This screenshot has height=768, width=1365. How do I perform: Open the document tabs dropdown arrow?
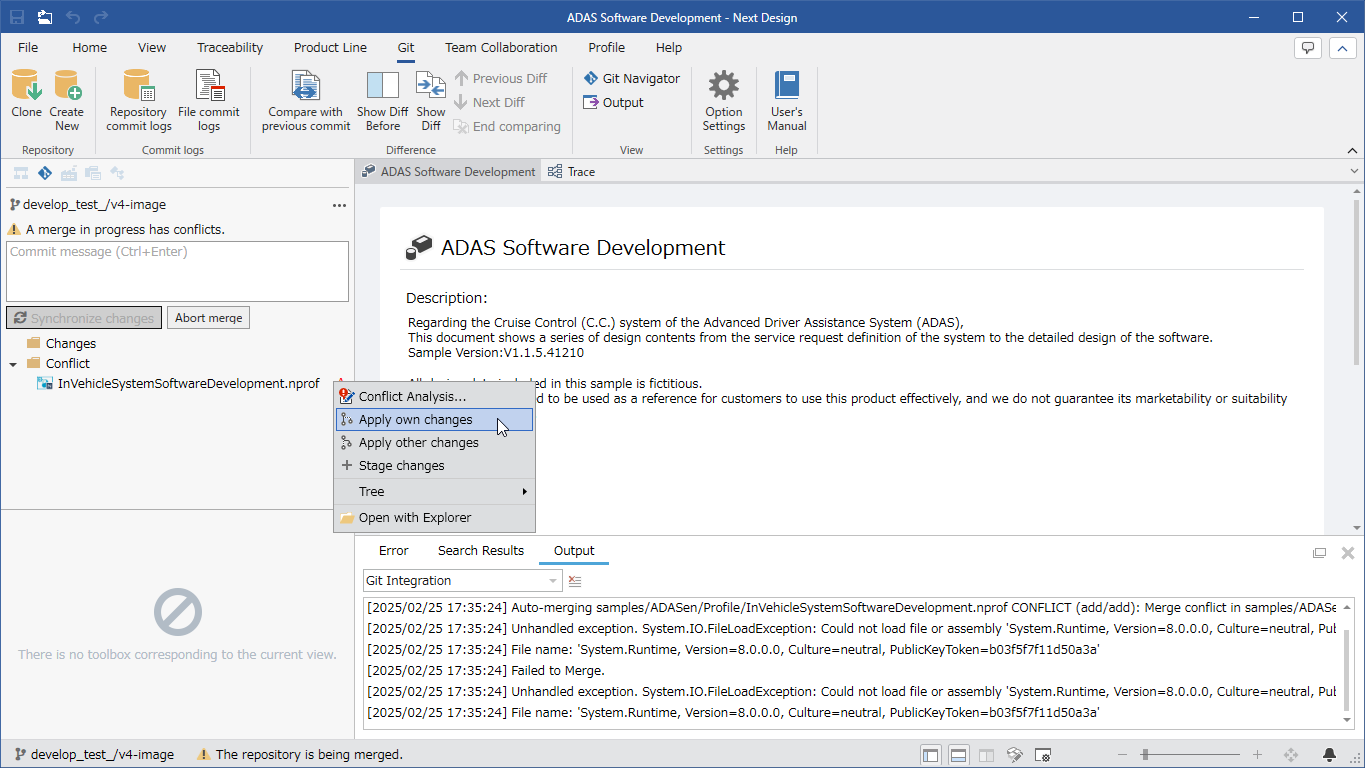(1354, 172)
